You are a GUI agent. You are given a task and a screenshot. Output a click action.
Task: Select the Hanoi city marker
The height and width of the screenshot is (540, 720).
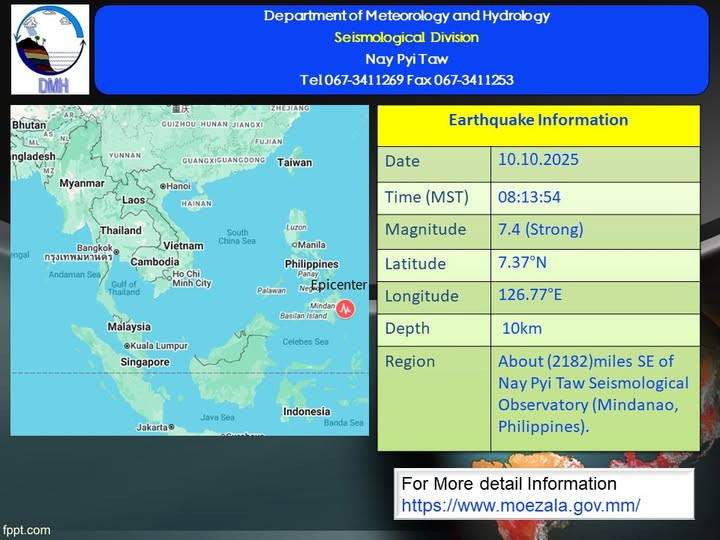pyautogui.click(x=163, y=186)
